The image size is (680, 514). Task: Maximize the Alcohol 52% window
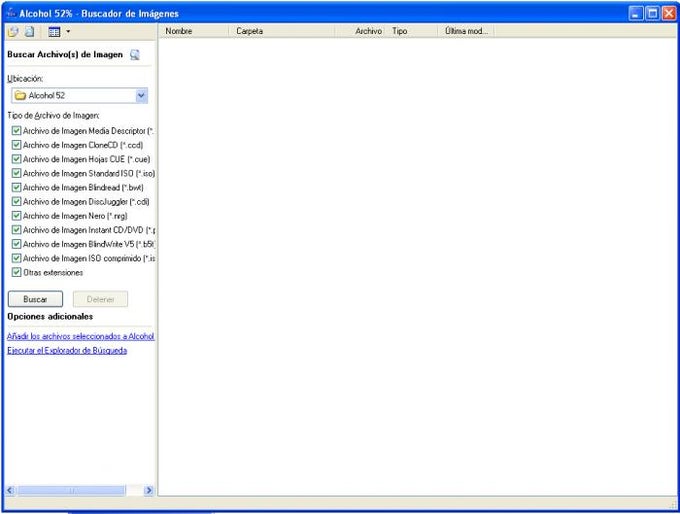652,13
